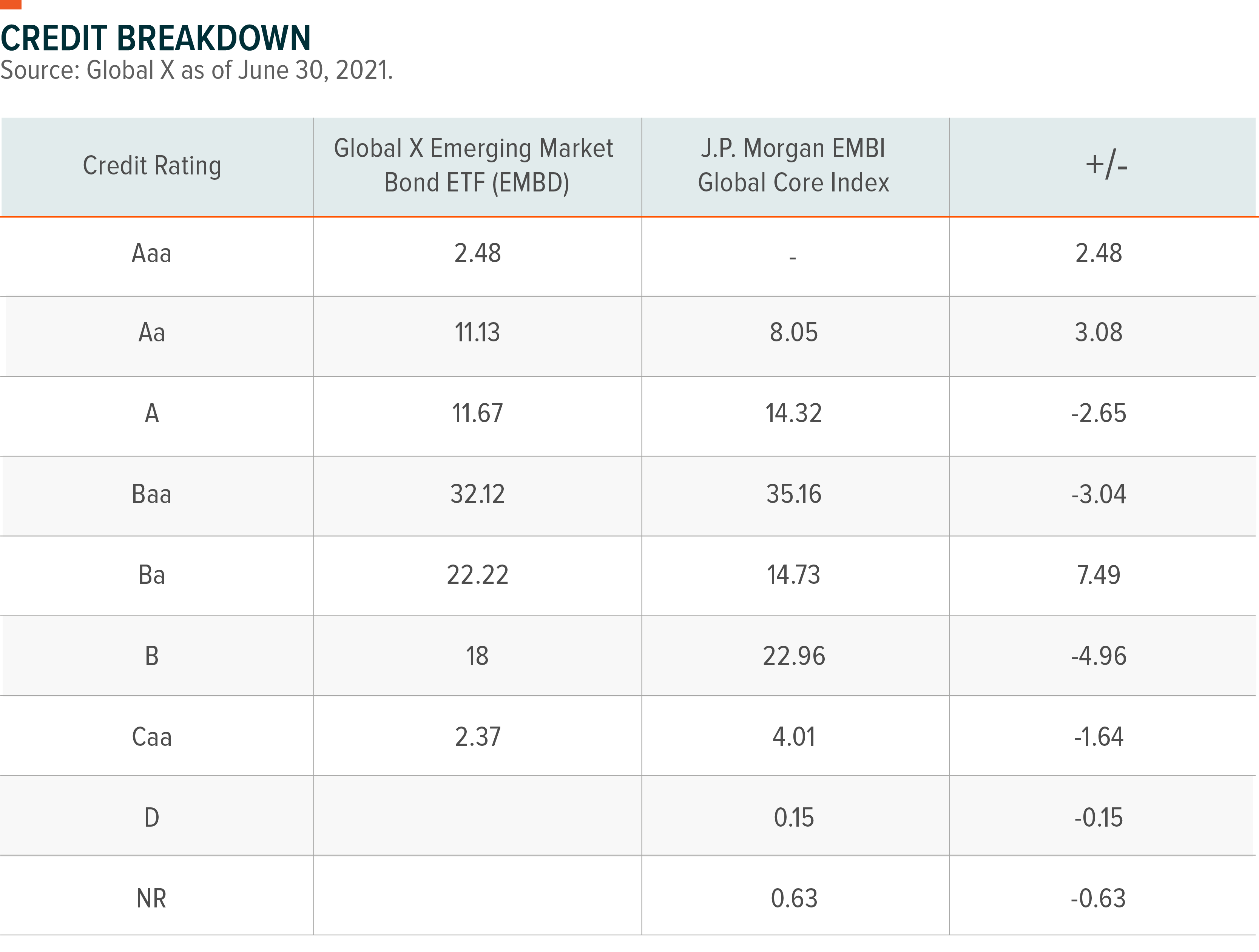Click the 22.96 index value for B
Image resolution: width=1259 pixels, height=952 pixels.
pyautogui.click(x=793, y=657)
